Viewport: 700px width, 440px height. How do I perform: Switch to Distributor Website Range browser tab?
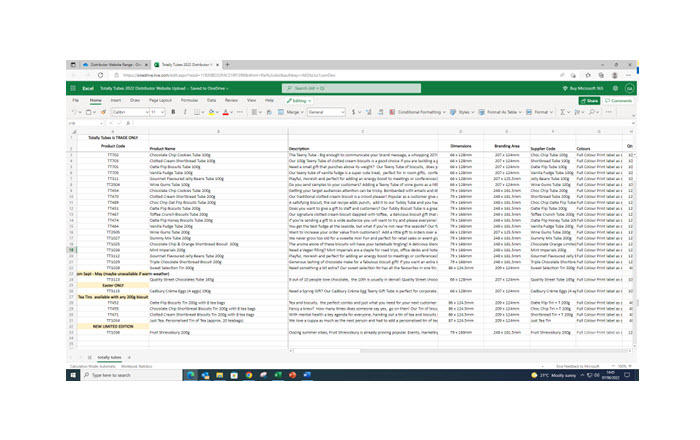click(x=115, y=65)
